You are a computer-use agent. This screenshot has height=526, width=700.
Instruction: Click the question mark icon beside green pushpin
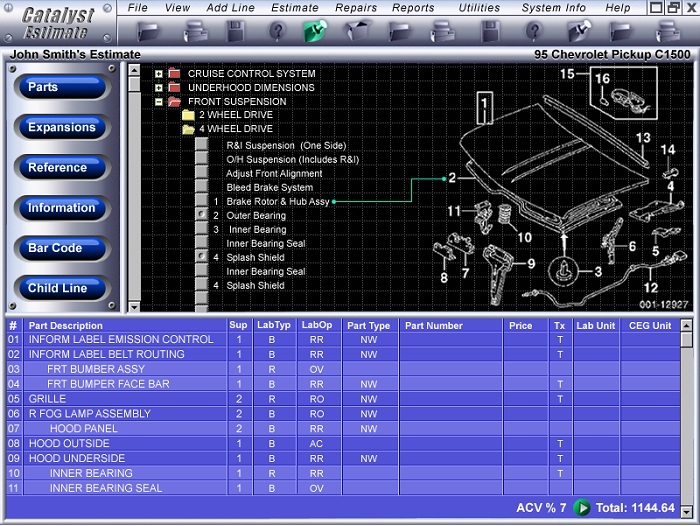click(x=277, y=32)
